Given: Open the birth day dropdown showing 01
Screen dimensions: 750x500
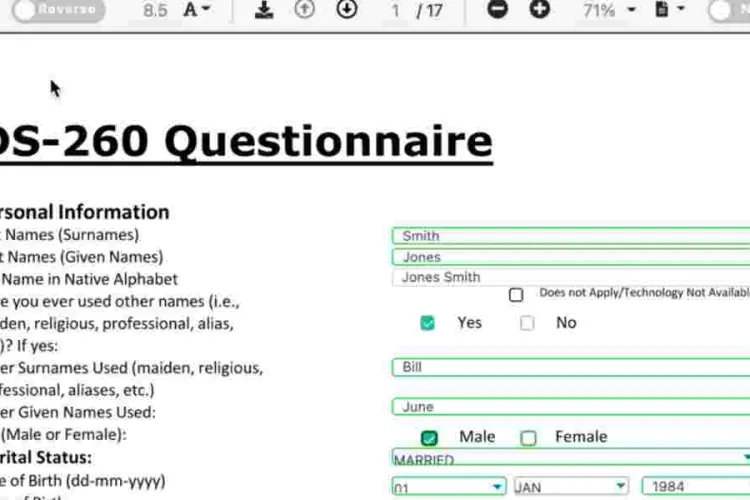Looking at the screenshot, I should [449, 487].
